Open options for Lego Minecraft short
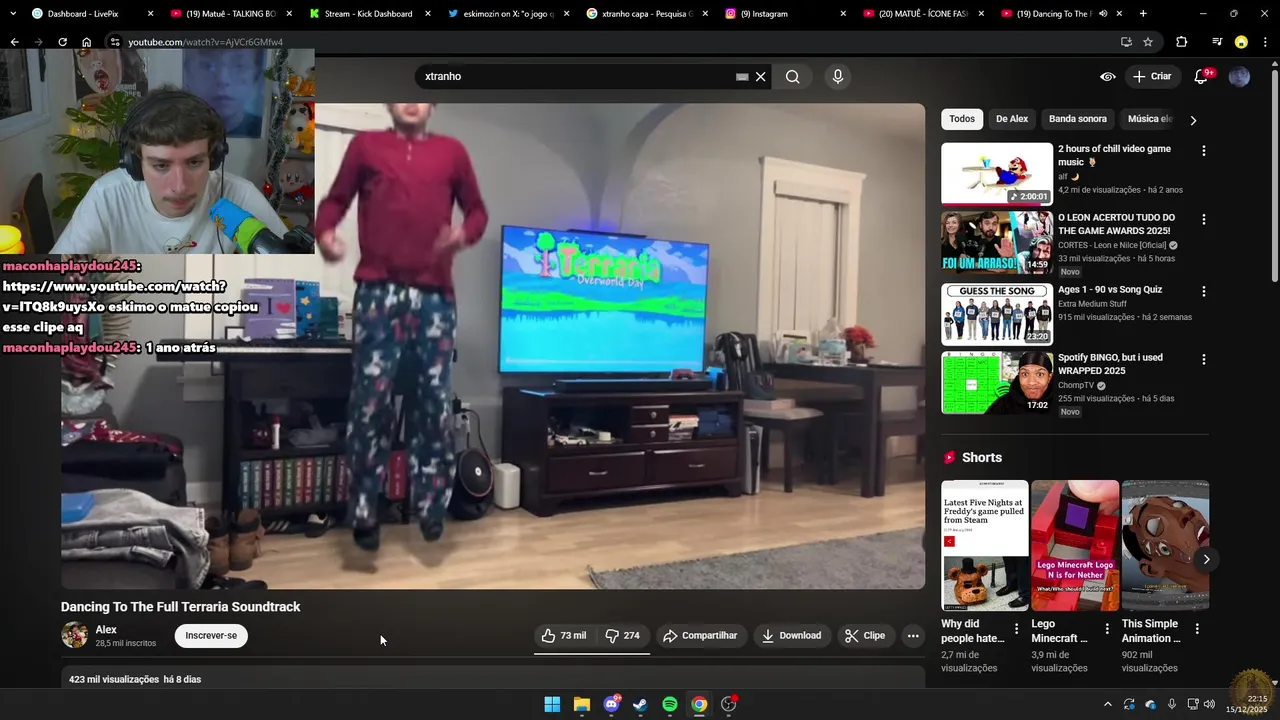Viewport: 1280px width, 720px height. (x=1106, y=629)
